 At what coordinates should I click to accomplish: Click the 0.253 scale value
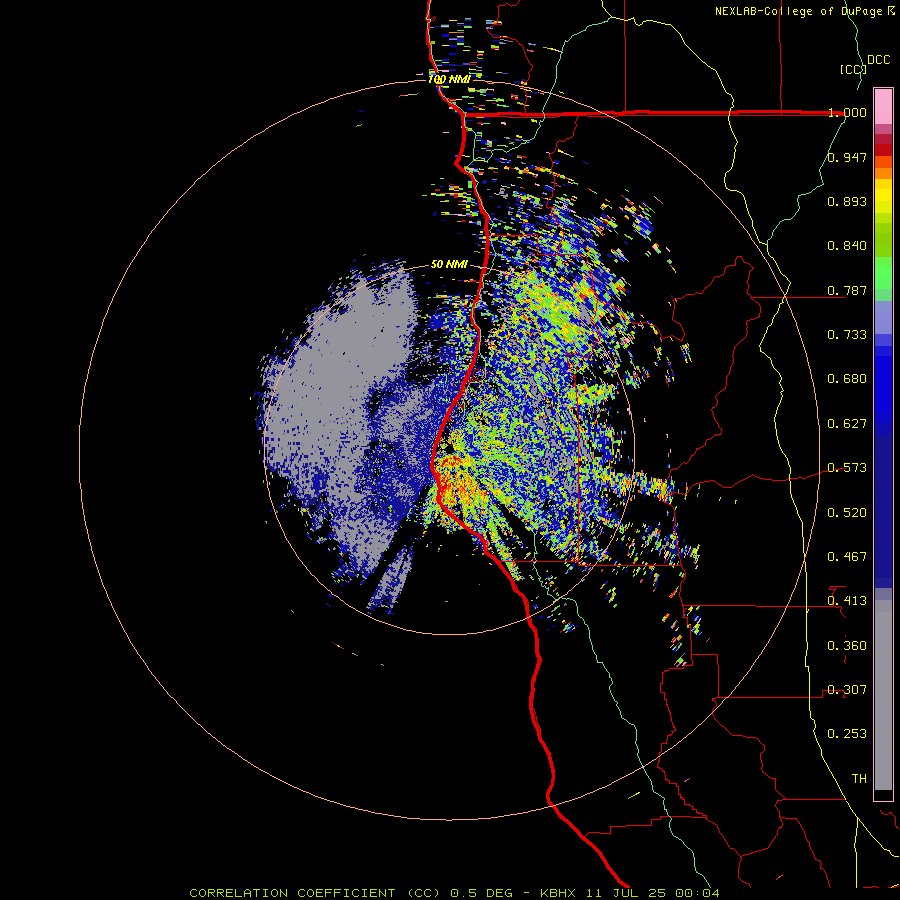click(x=847, y=734)
